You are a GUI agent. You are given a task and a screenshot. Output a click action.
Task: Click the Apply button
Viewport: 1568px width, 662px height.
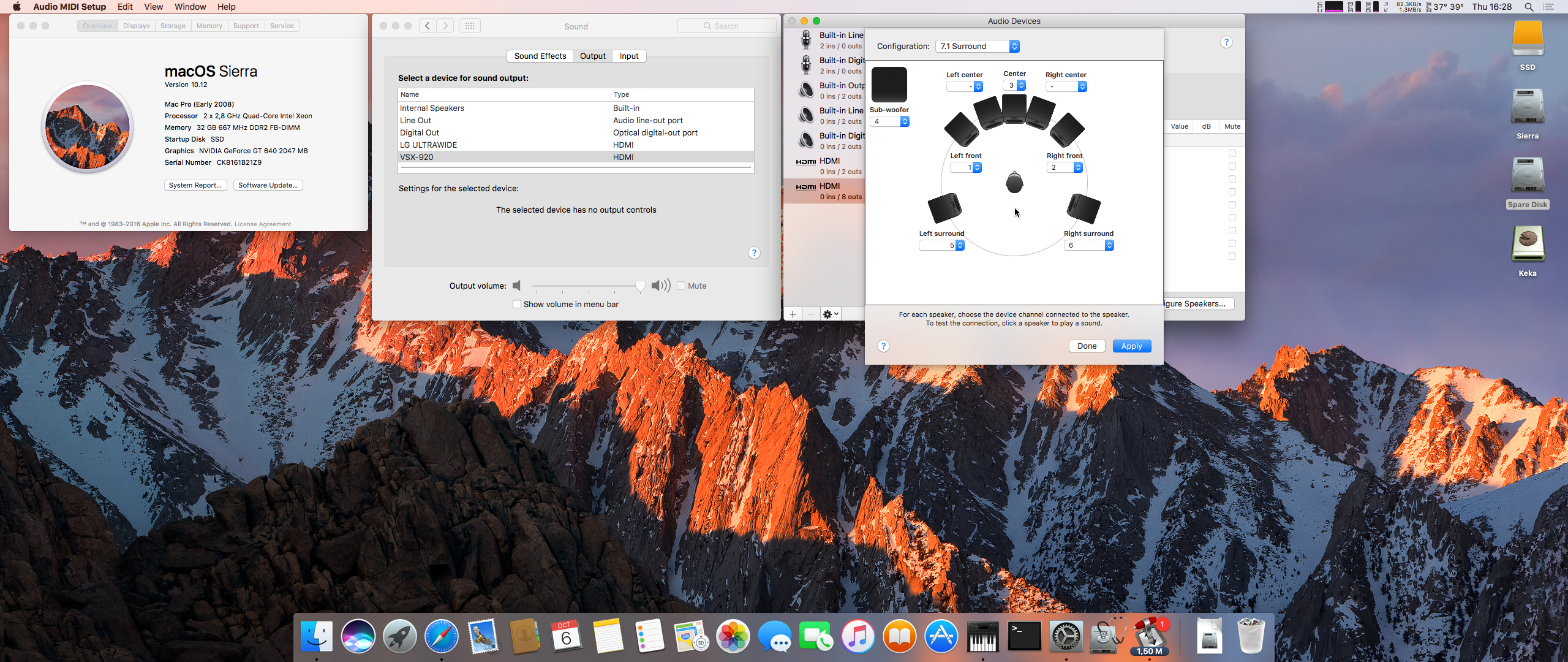[x=1131, y=346]
